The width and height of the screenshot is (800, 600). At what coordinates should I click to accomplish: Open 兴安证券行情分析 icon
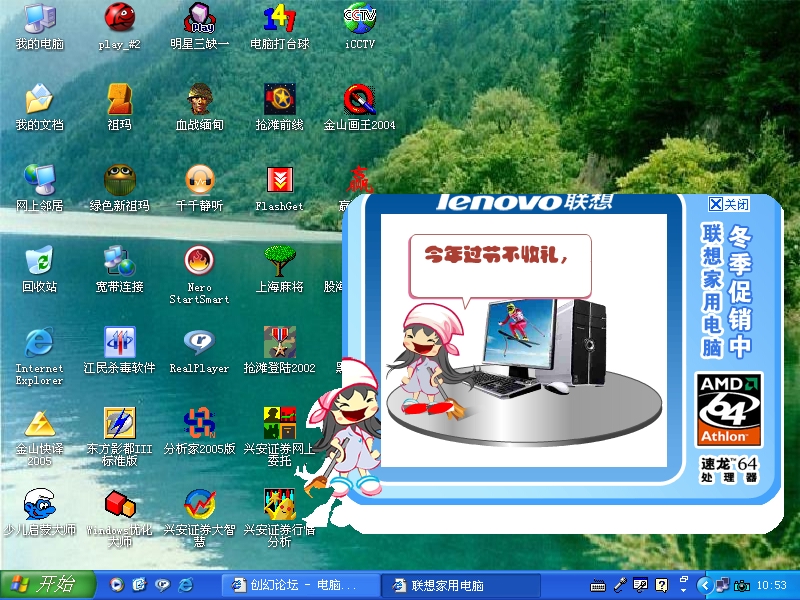(x=280, y=517)
